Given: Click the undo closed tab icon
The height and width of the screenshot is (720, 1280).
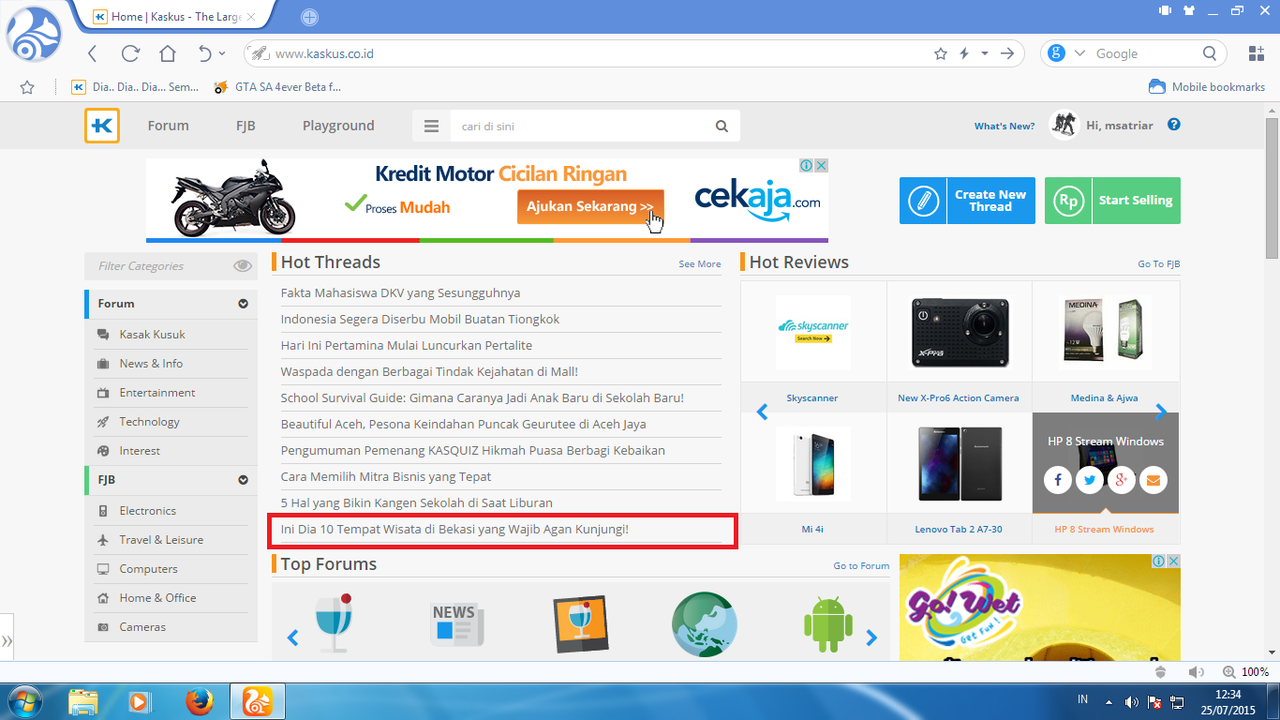Looking at the screenshot, I should point(205,54).
